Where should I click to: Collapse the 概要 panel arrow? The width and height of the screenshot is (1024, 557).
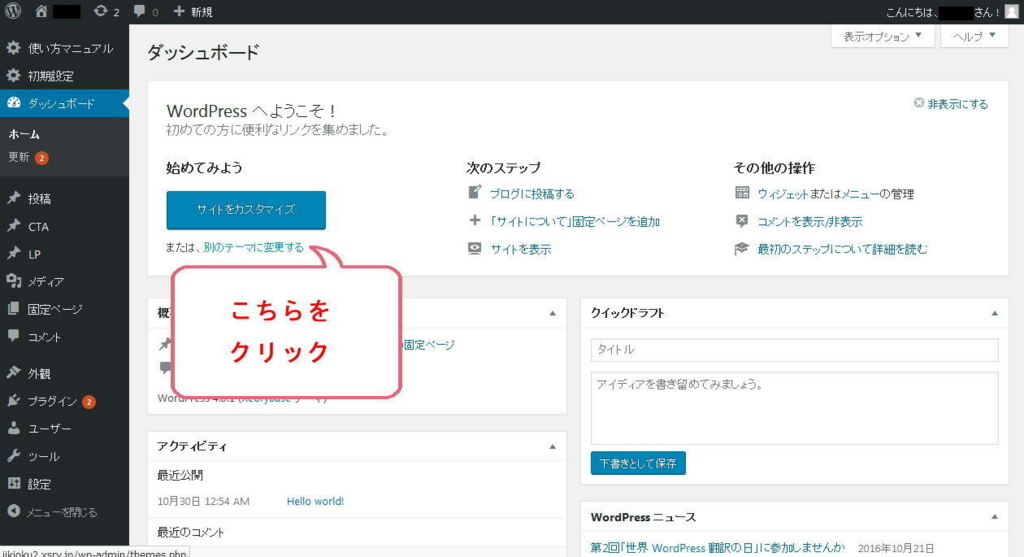click(552, 313)
